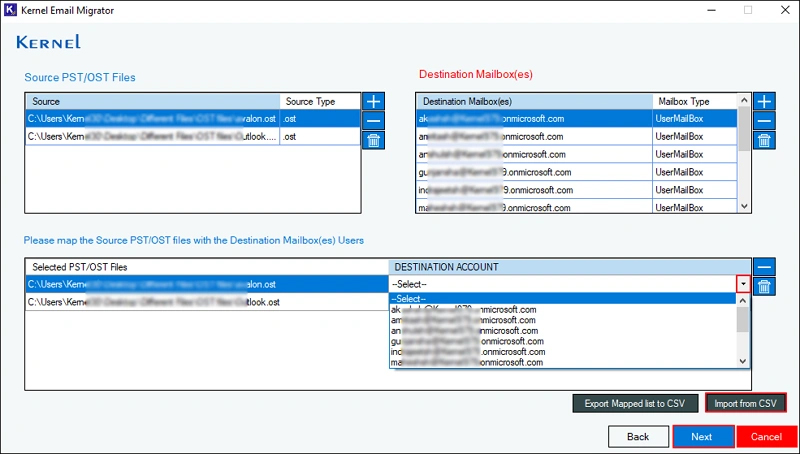Click Export Mapped list to CSV
Image resolution: width=800 pixels, height=454 pixels.
tap(635, 403)
